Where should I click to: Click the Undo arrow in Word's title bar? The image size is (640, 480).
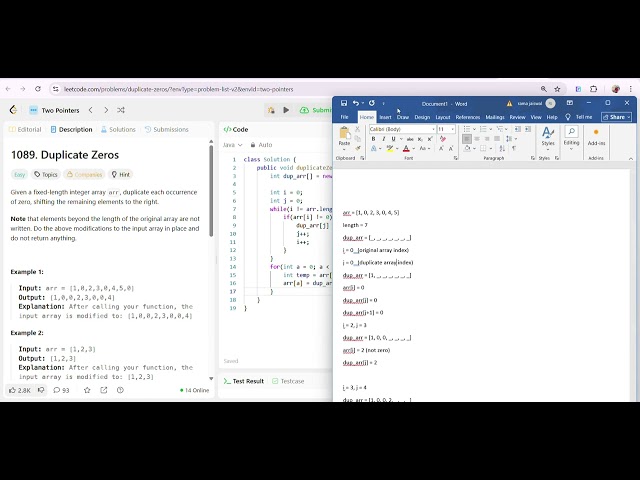point(356,103)
